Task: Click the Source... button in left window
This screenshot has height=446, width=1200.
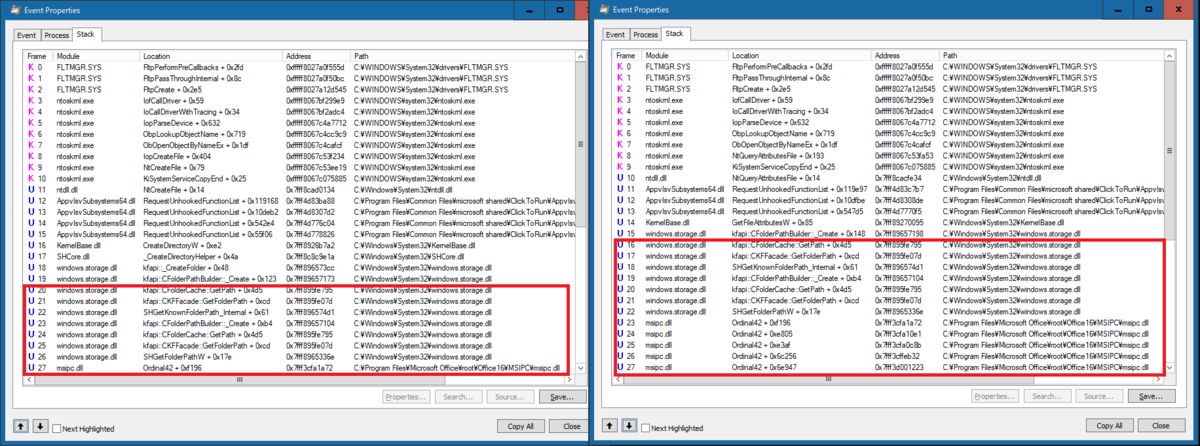Action: tap(509, 397)
